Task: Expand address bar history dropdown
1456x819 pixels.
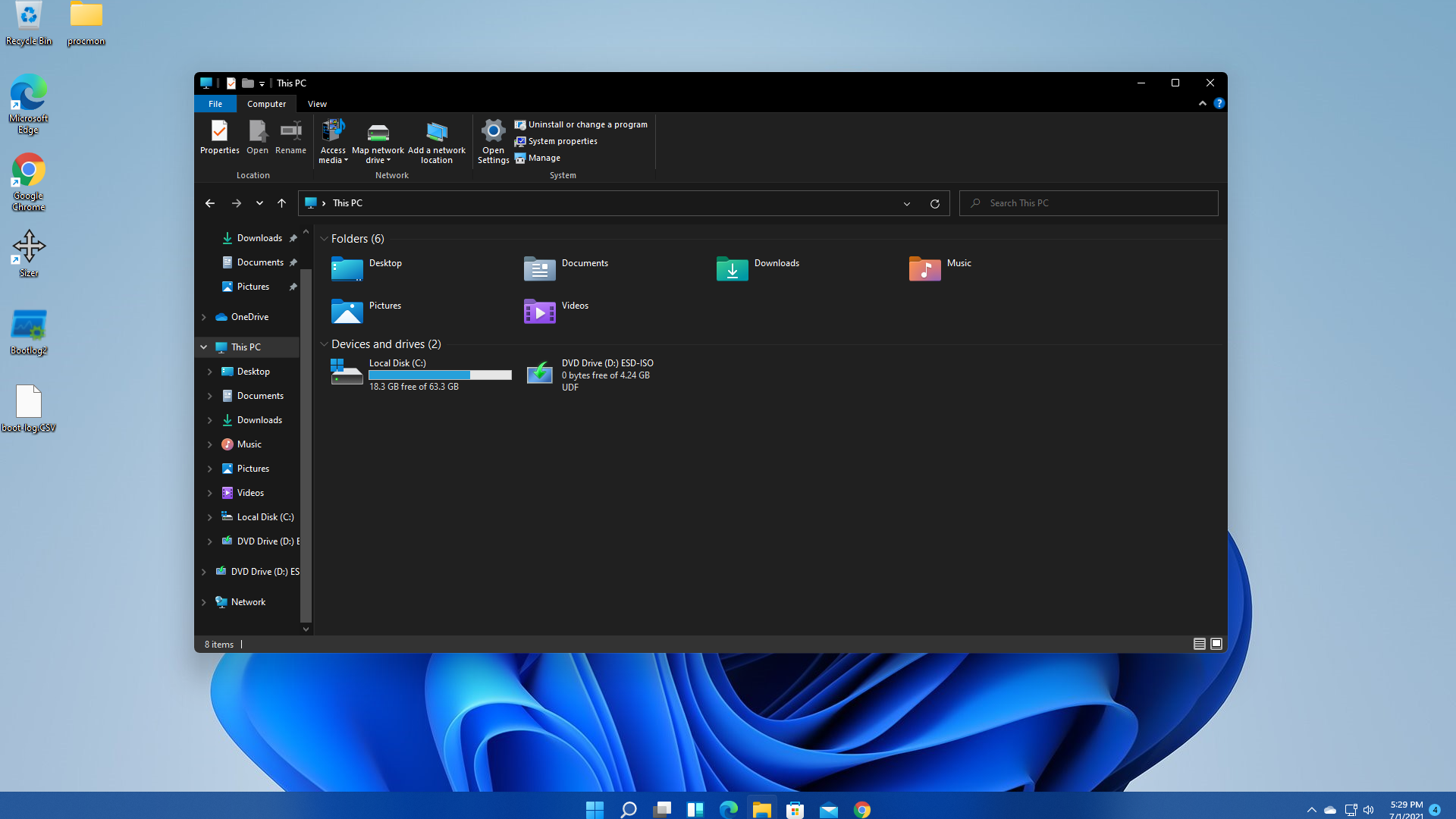Action: pyautogui.click(x=907, y=203)
